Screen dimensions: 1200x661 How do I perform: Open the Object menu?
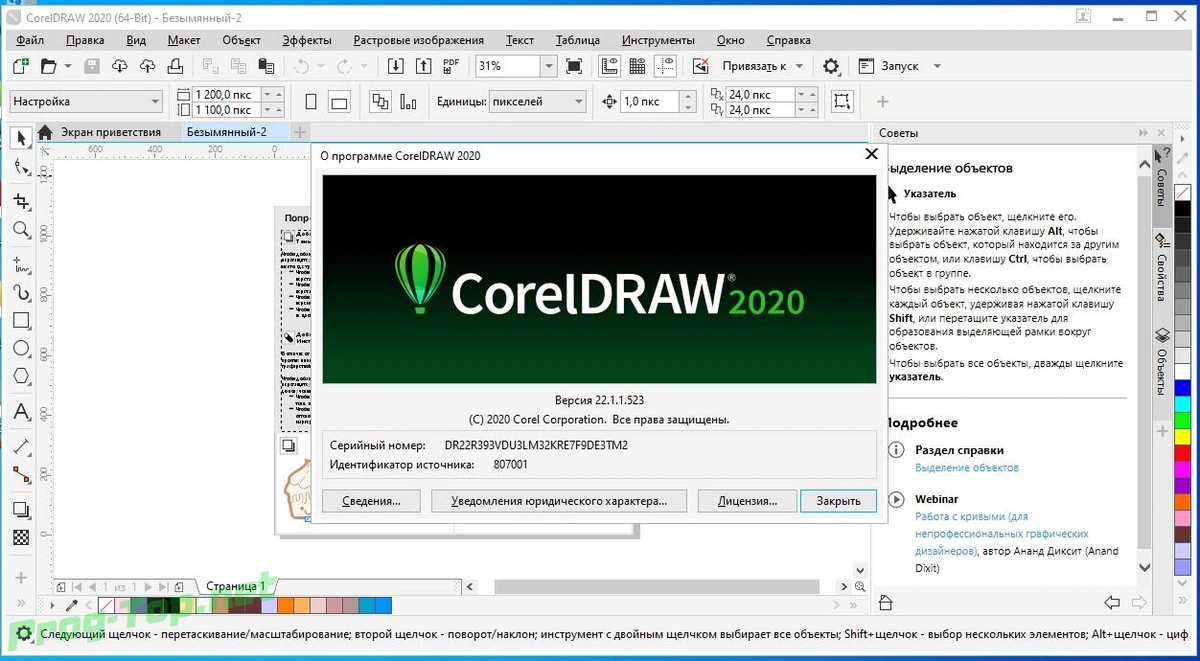coord(241,40)
